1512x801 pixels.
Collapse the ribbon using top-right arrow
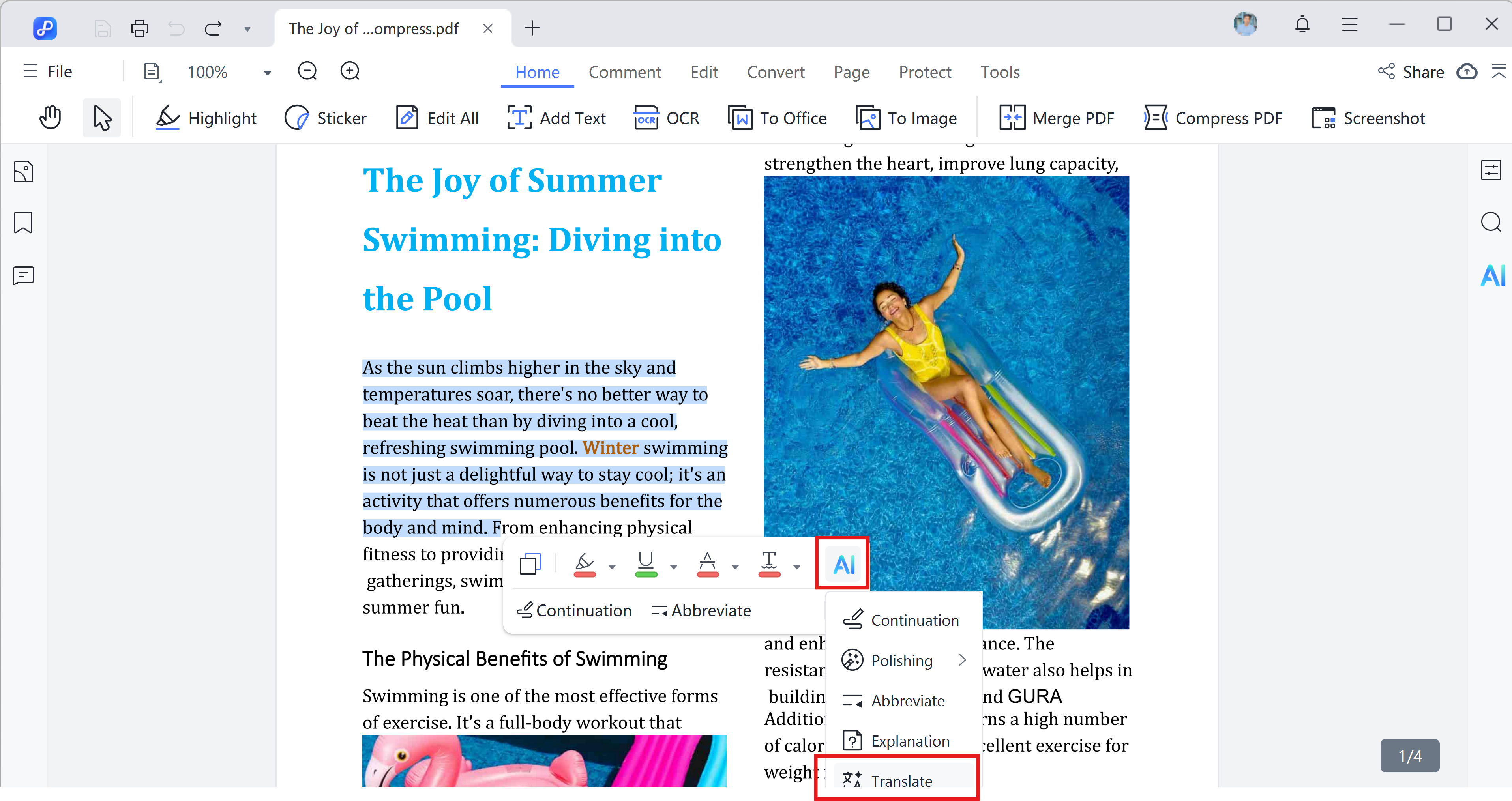click(x=1498, y=71)
